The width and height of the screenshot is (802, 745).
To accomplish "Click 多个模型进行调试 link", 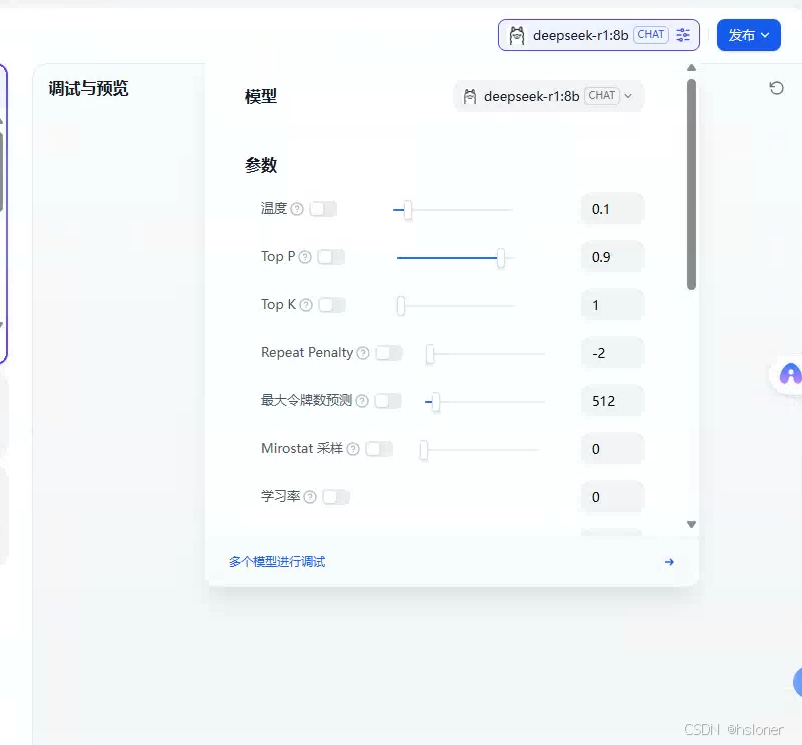I will (x=277, y=562).
